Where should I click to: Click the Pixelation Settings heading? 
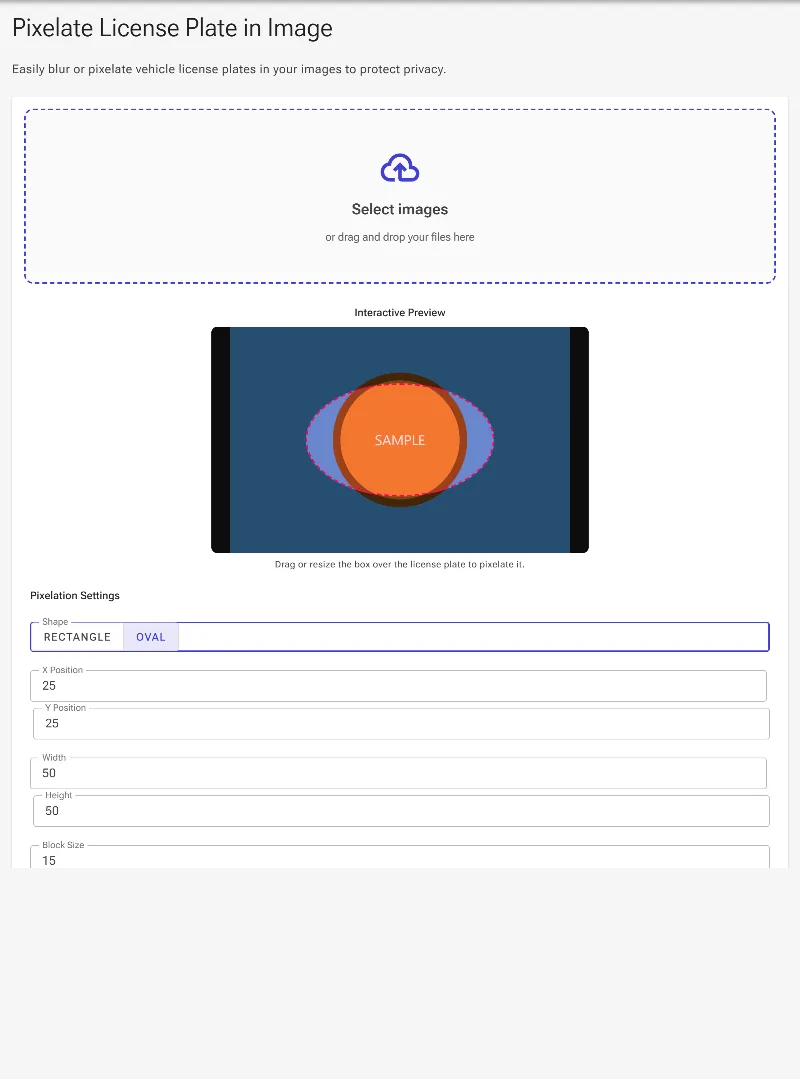(x=75, y=595)
